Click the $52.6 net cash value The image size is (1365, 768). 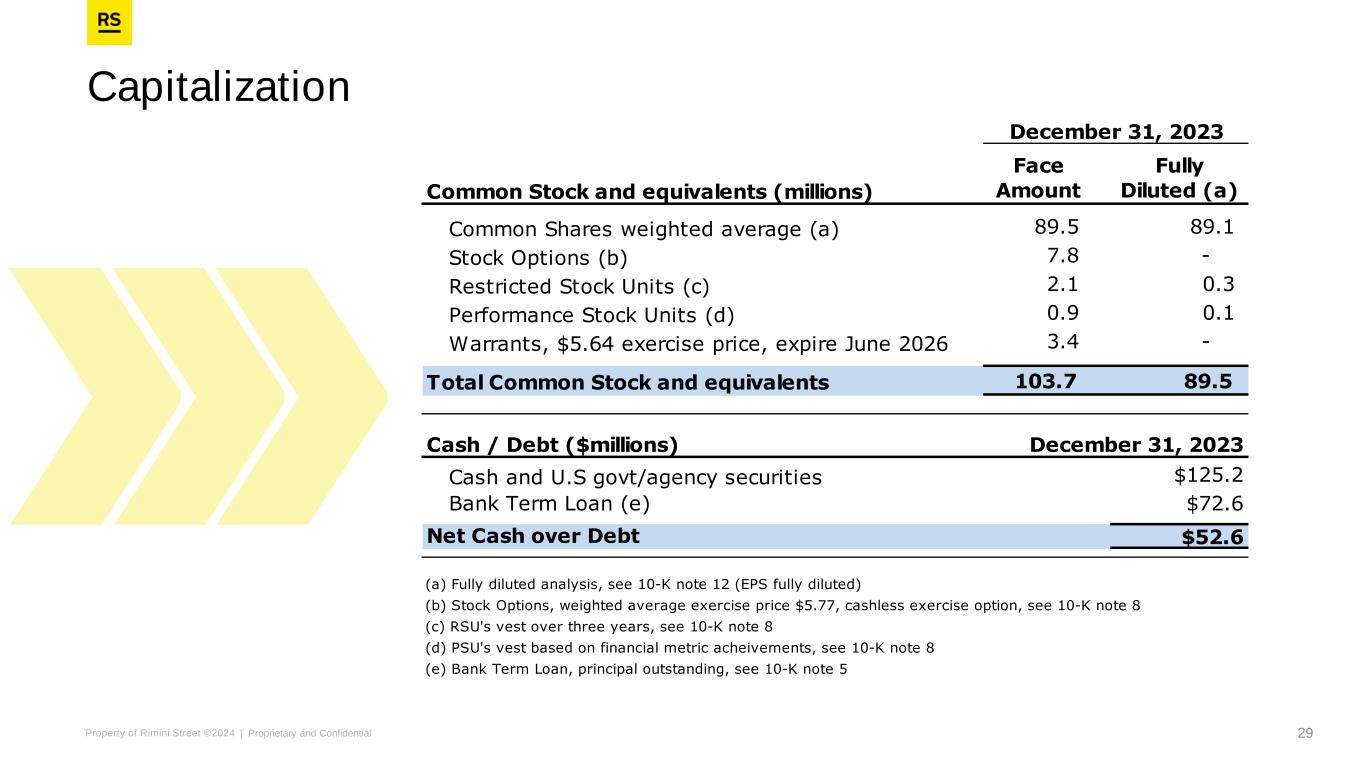[x=1212, y=538]
